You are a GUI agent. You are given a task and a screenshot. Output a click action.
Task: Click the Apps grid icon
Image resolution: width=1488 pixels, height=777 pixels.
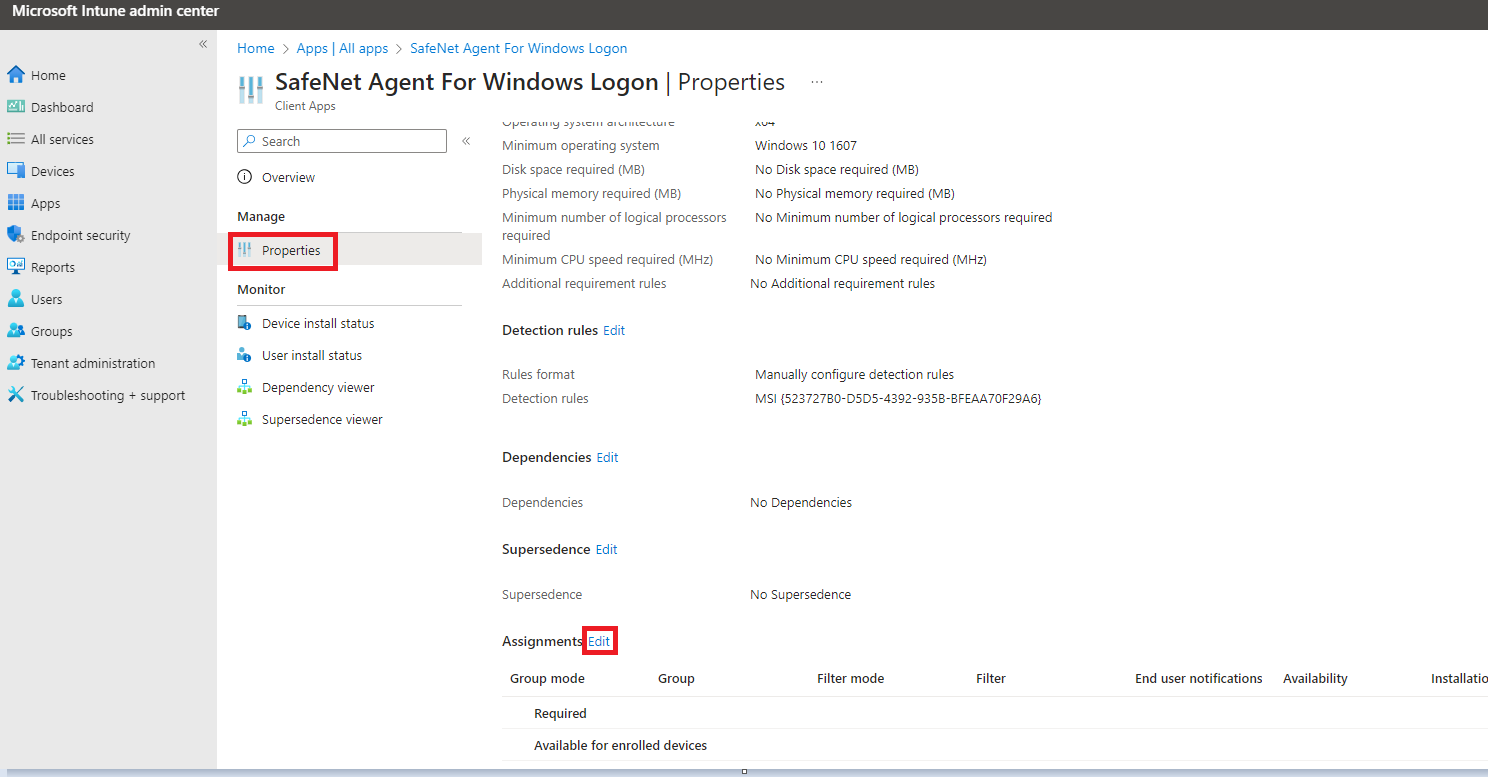click(16, 203)
